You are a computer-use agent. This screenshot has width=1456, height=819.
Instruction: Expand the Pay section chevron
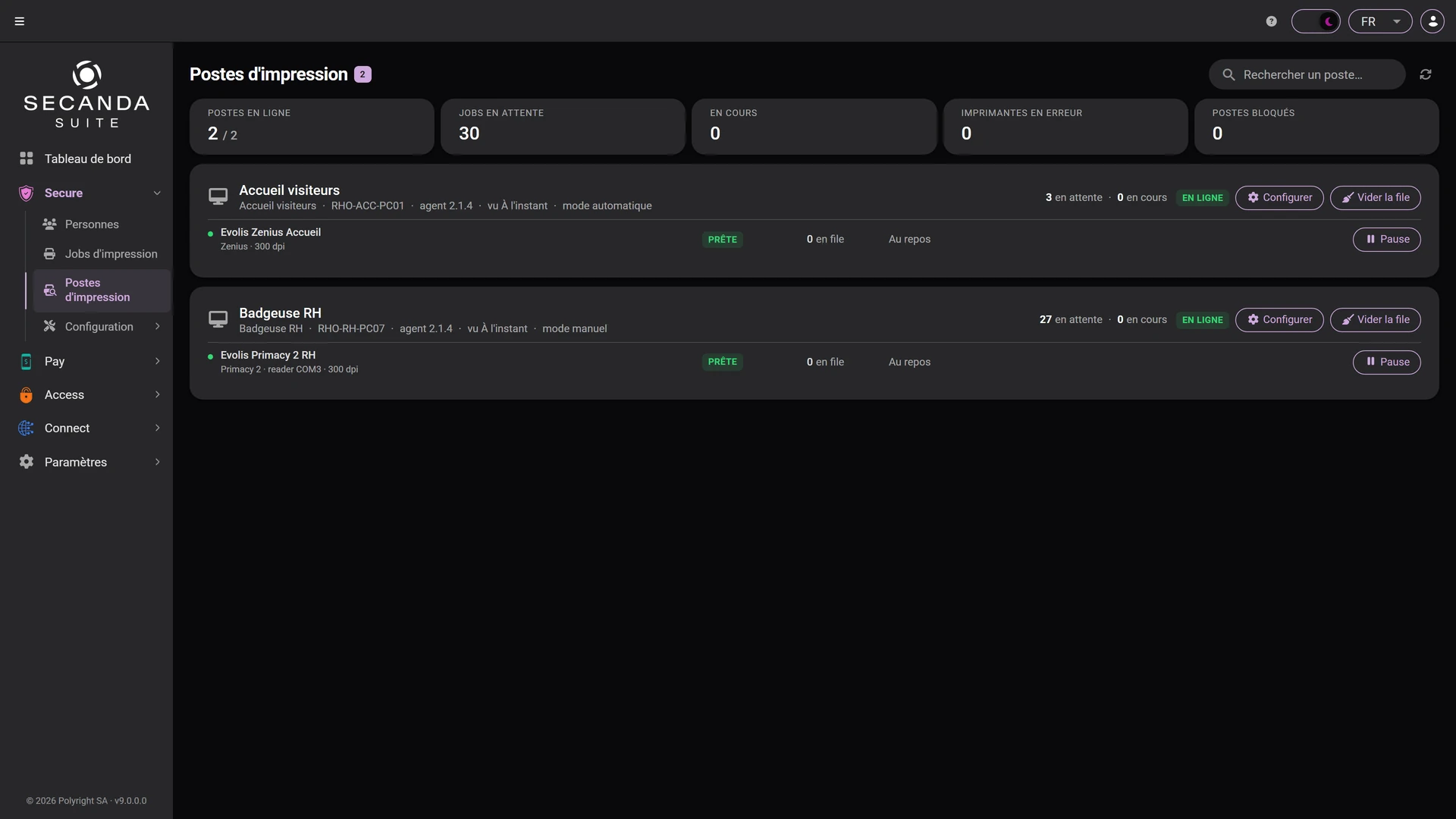coord(157,362)
